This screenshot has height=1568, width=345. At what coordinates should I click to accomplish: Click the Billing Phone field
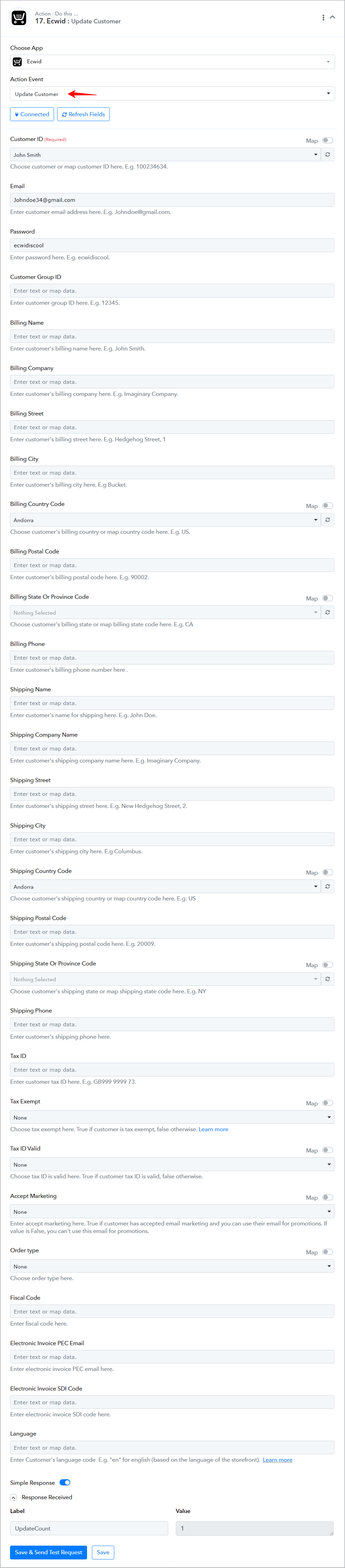click(x=172, y=657)
